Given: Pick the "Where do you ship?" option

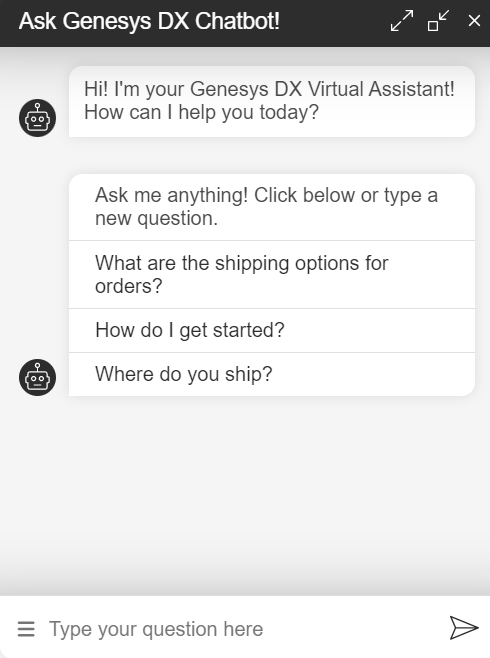Looking at the screenshot, I should pyautogui.click(x=272, y=374).
